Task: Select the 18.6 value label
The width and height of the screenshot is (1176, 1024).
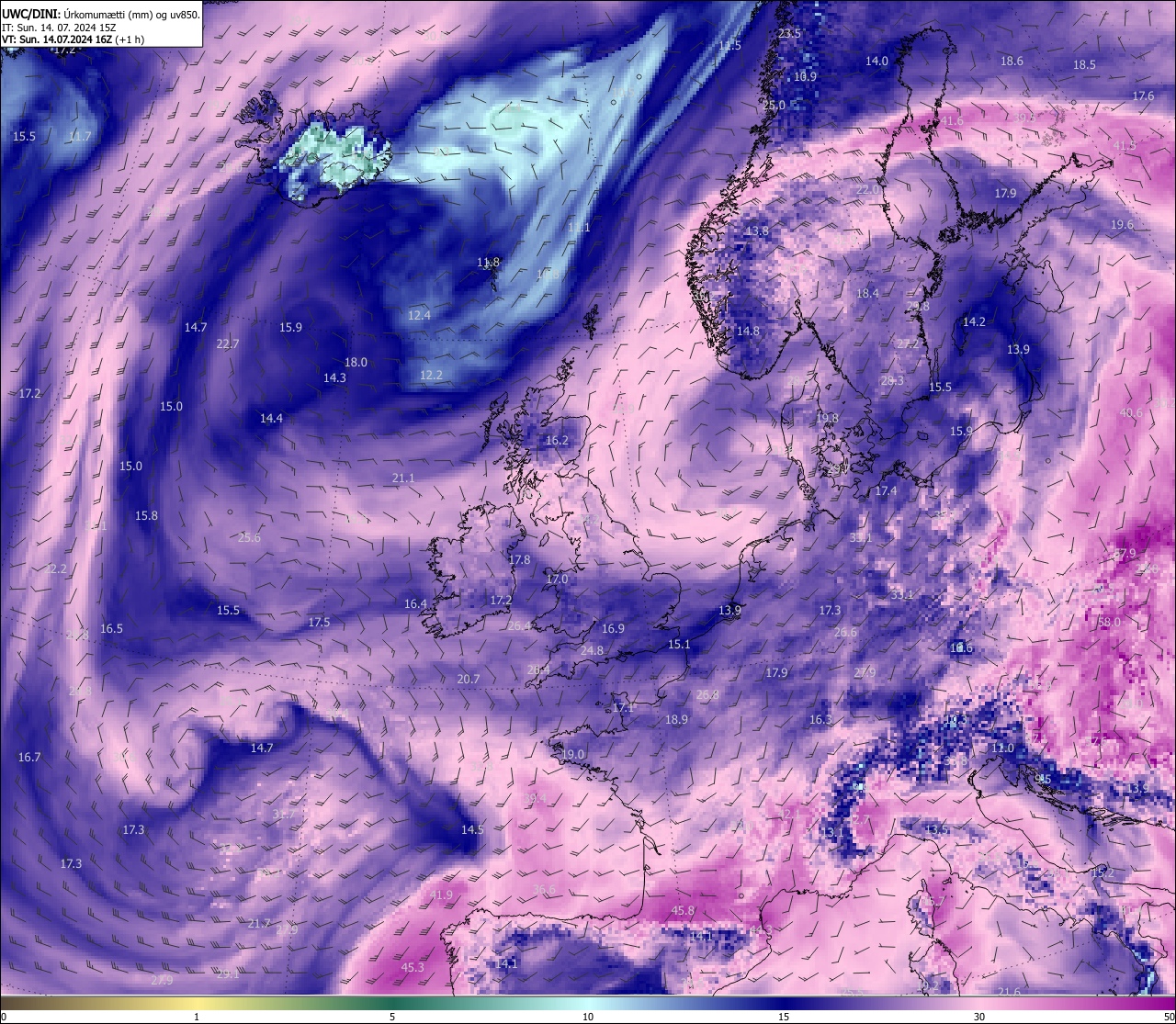Action: (1012, 62)
